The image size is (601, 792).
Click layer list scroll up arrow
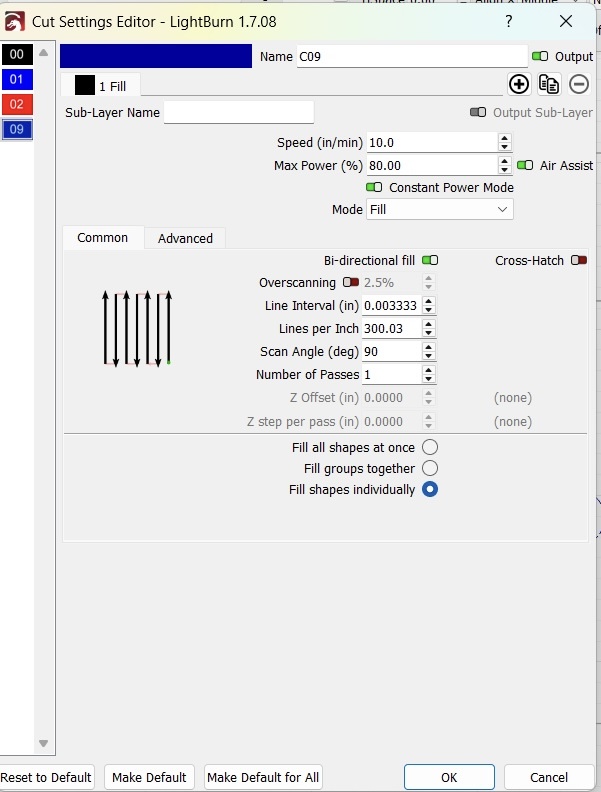(x=43, y=53)
